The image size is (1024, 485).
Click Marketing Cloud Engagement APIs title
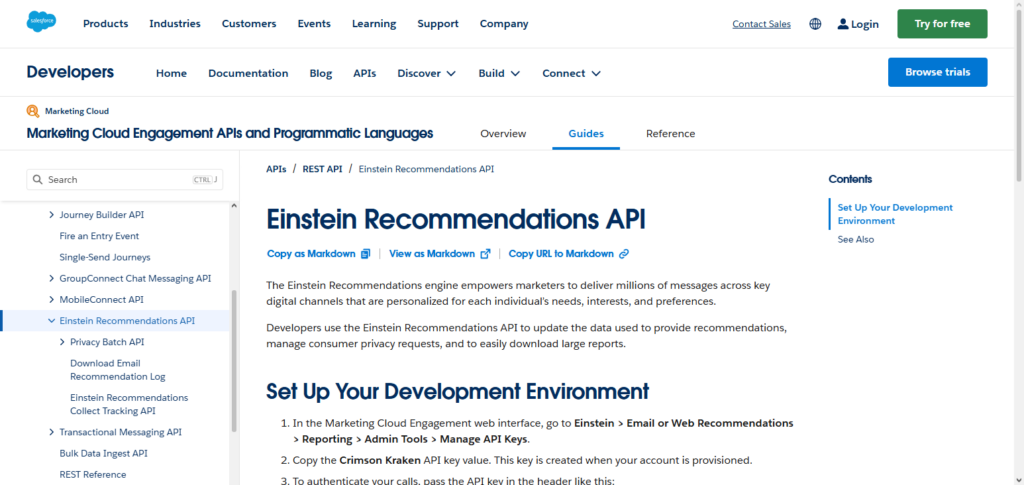tap(230, 134)
